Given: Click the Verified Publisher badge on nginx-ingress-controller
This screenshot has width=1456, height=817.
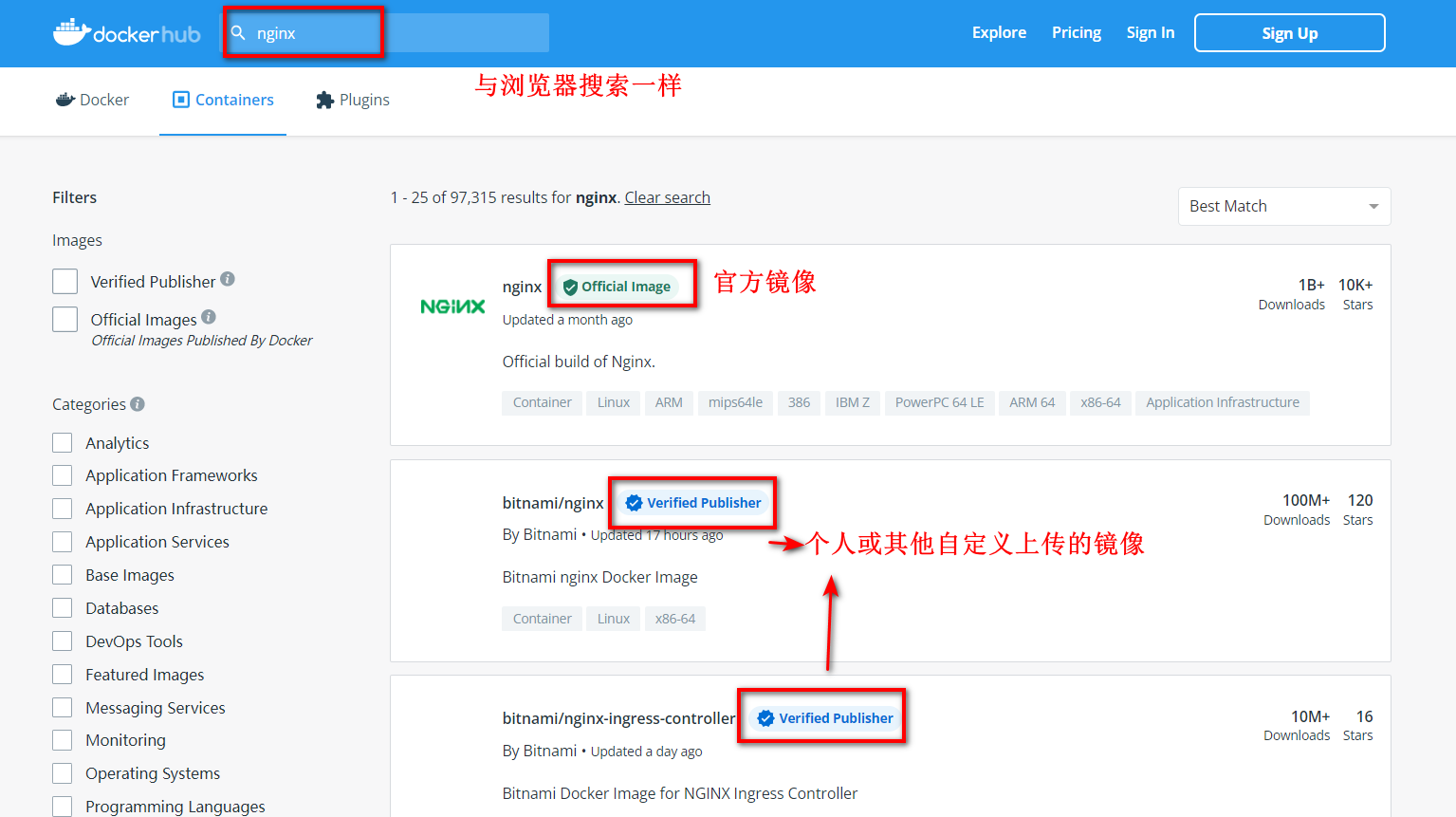Looking at the screenshot, I should [825, 718].
